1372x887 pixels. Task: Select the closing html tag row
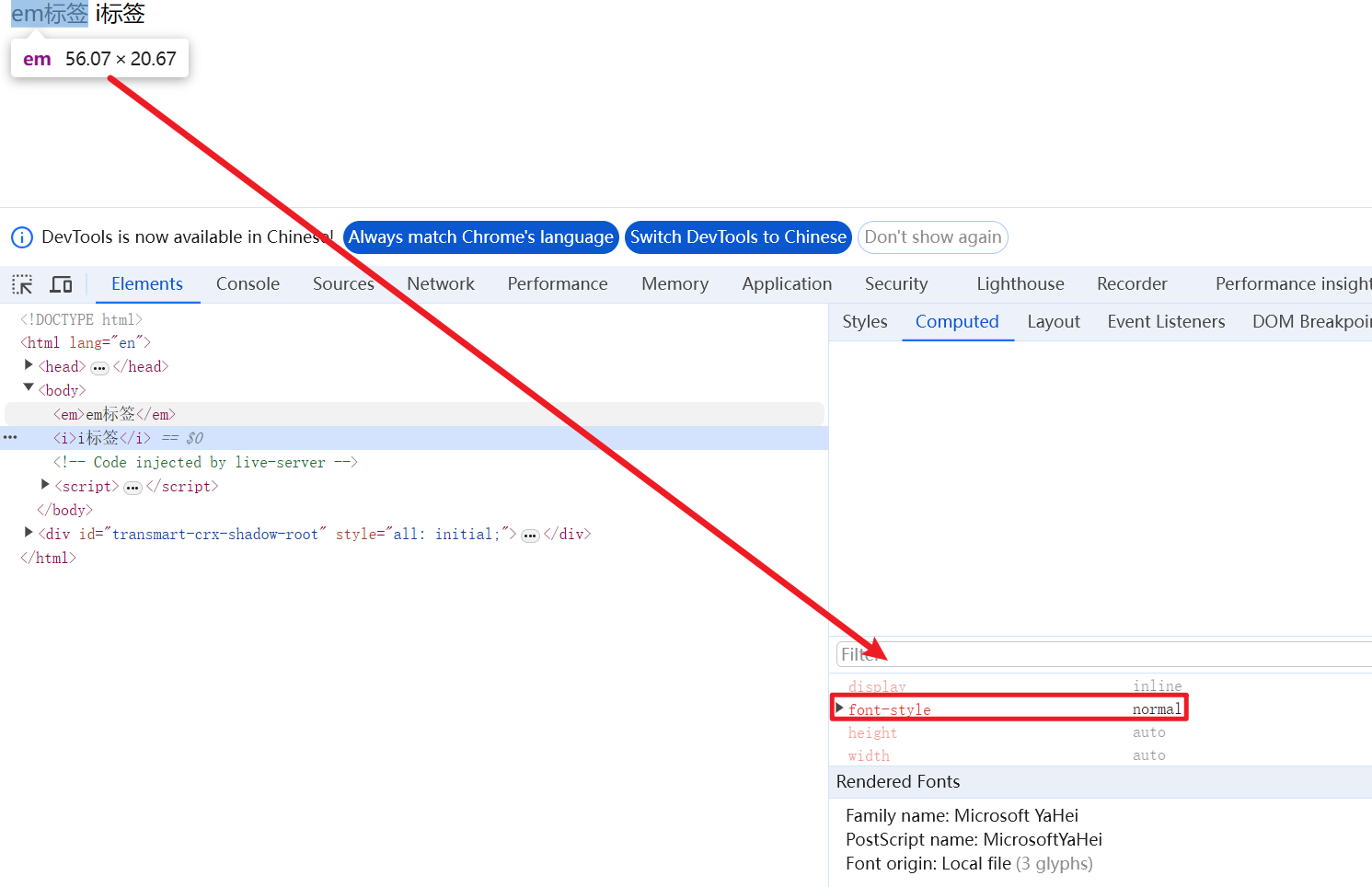(48, 558)
